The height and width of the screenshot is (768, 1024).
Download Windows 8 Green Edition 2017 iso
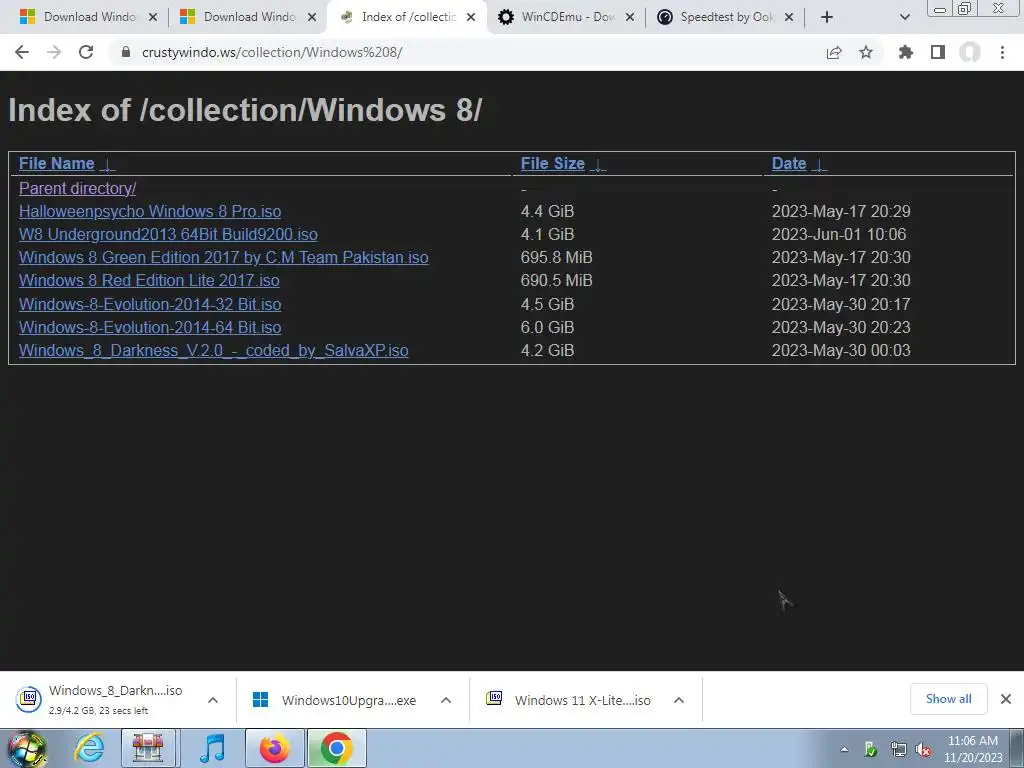click(x=224, y=257)
